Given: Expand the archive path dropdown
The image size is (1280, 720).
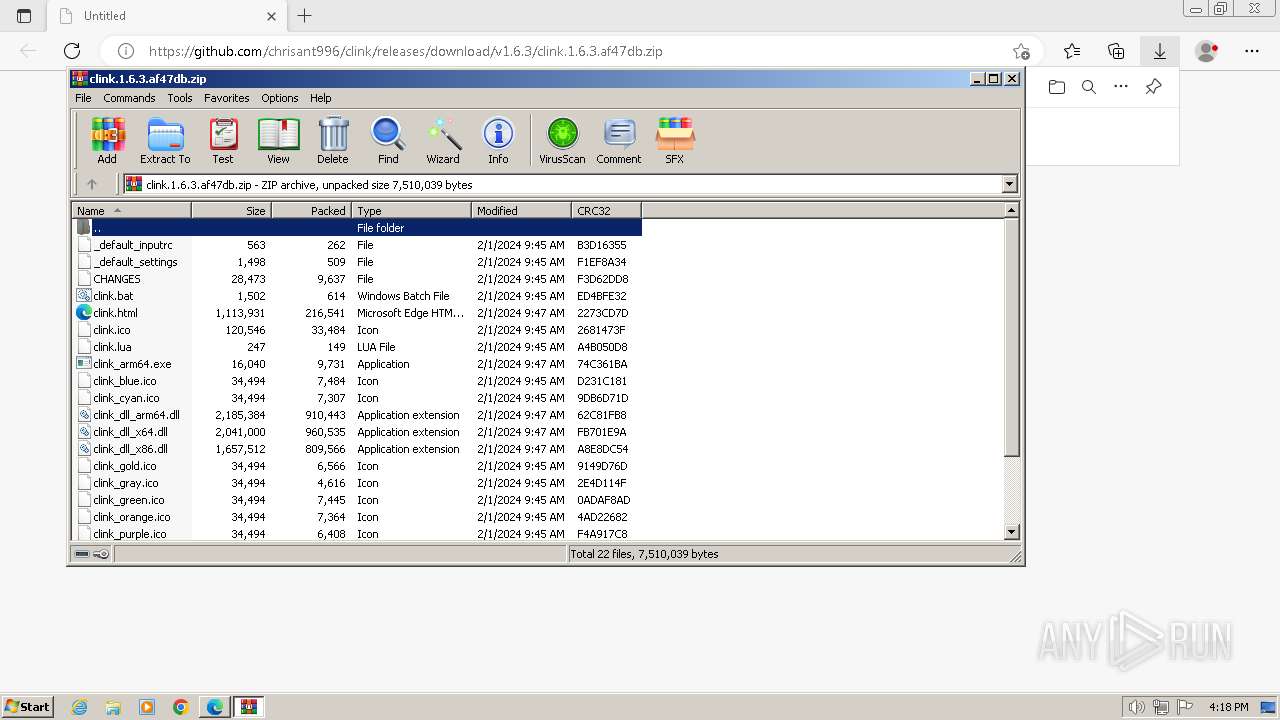Looking at the screenshot, I should tap(1009, 184).
